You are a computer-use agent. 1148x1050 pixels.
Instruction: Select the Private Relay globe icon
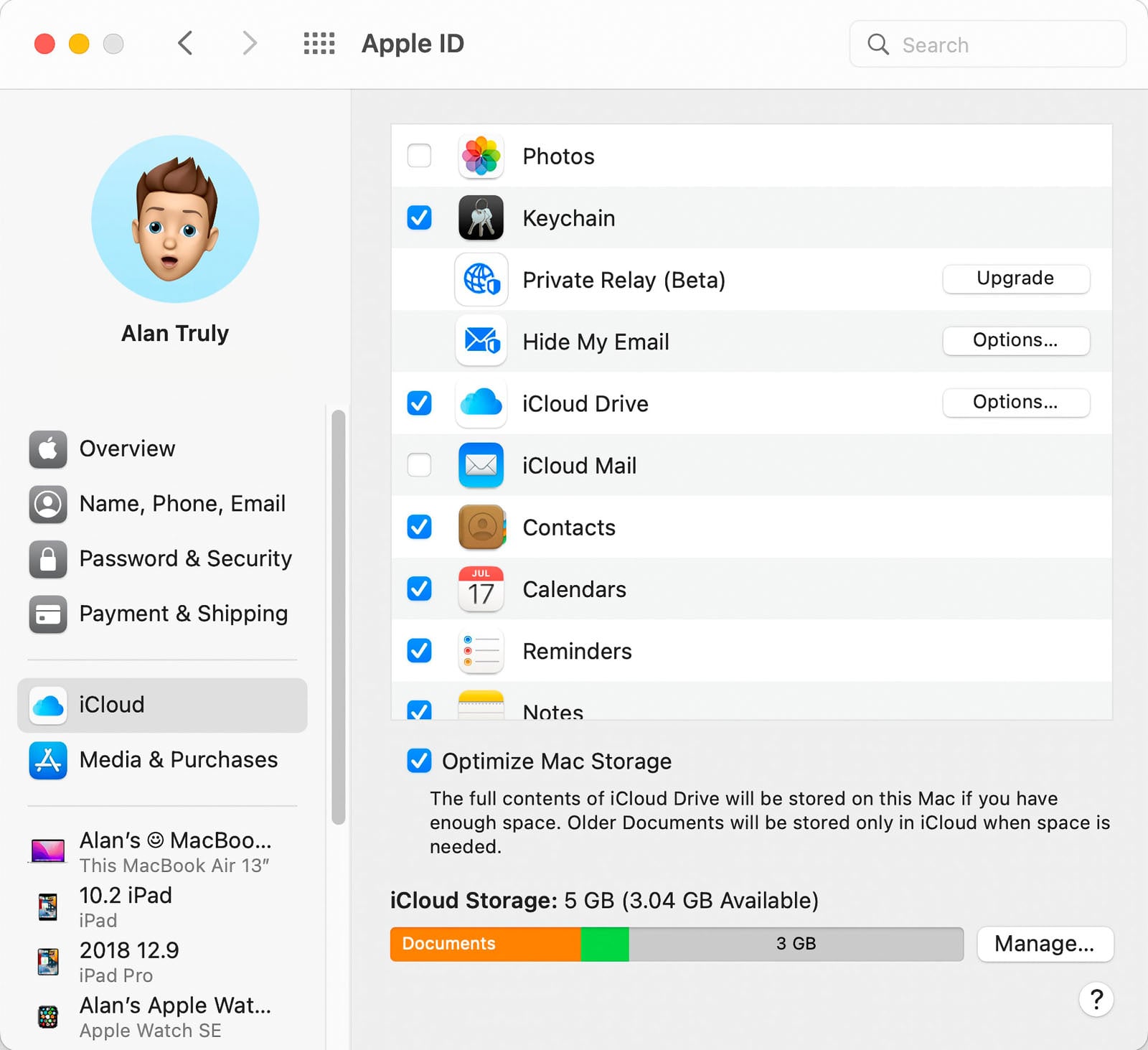point(481,280)
